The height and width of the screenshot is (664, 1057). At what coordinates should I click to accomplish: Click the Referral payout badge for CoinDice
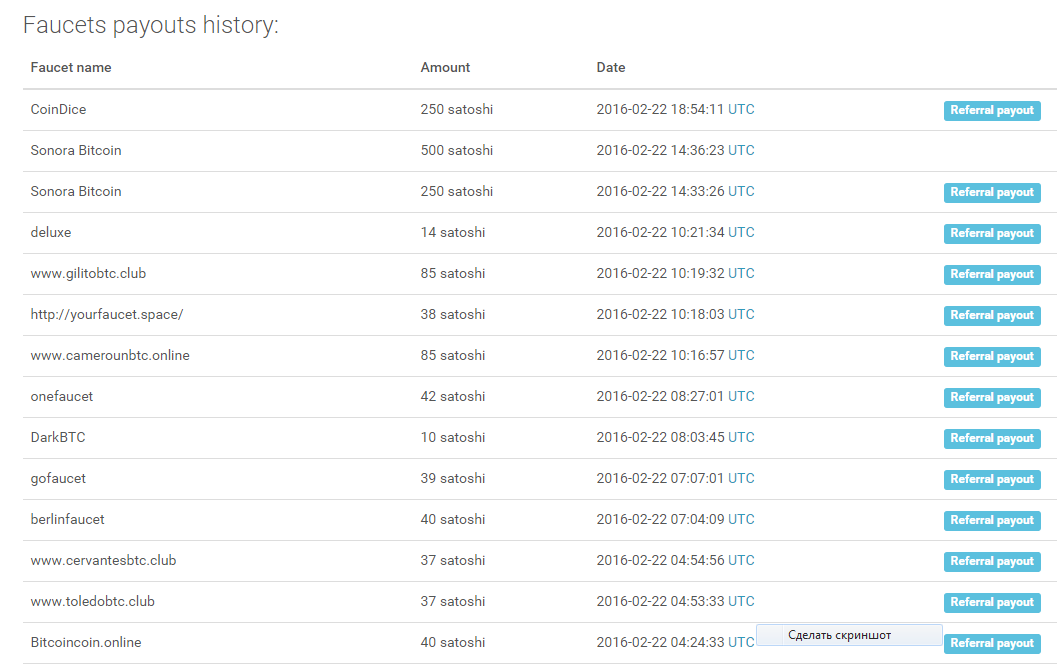click(x=992, y=111)
